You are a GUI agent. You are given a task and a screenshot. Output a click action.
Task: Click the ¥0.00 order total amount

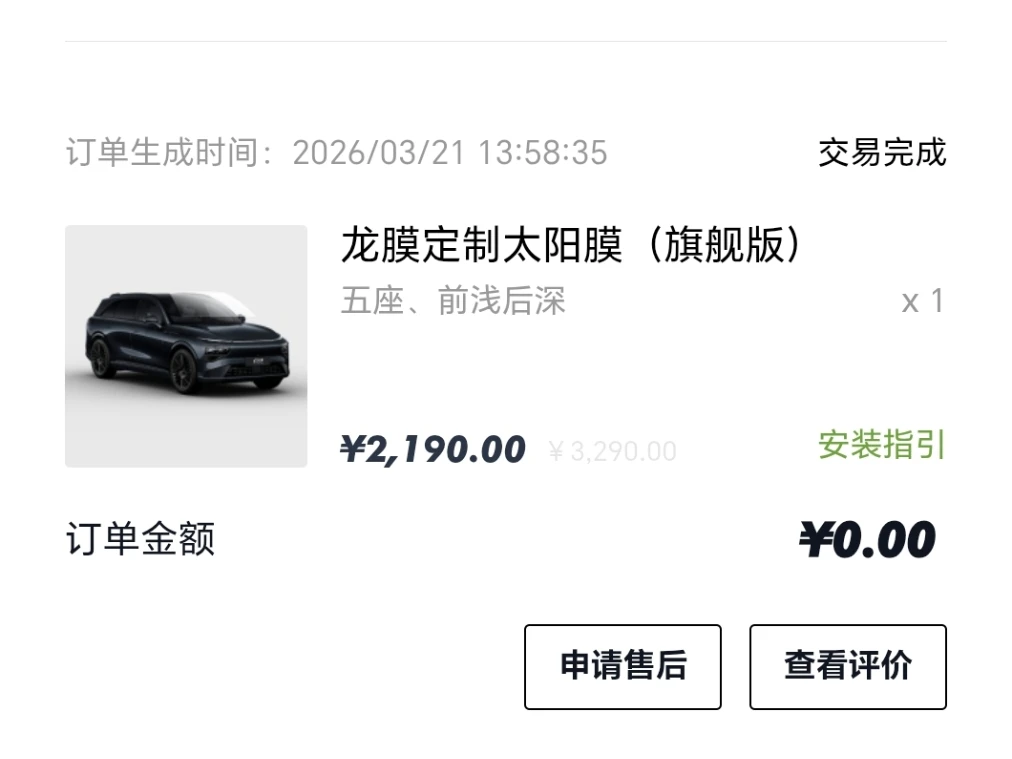[867, 541]
